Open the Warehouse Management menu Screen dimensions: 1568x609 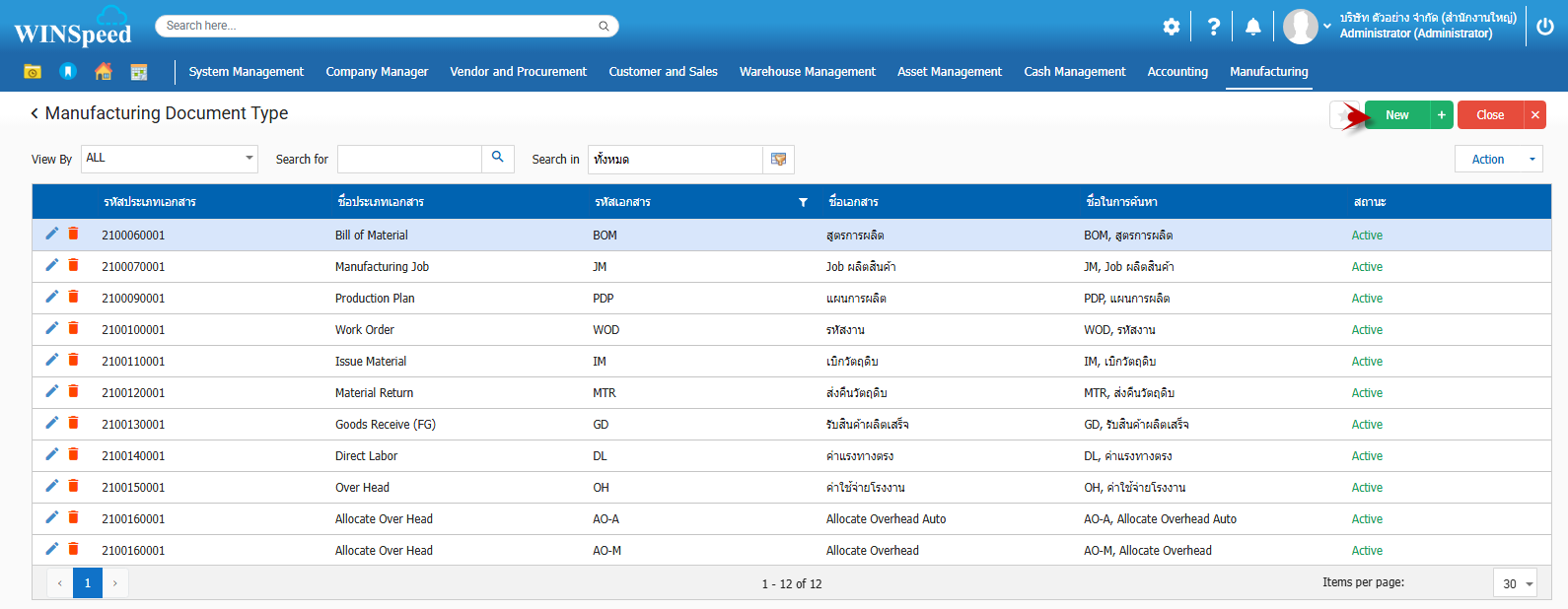(x=807, y=72)
